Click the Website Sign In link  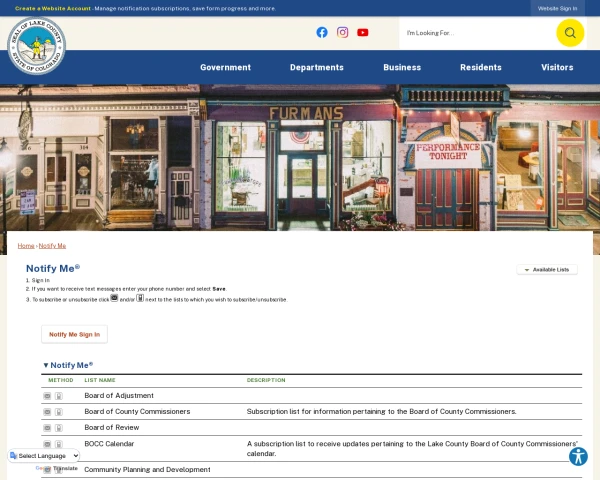[557, 8]
